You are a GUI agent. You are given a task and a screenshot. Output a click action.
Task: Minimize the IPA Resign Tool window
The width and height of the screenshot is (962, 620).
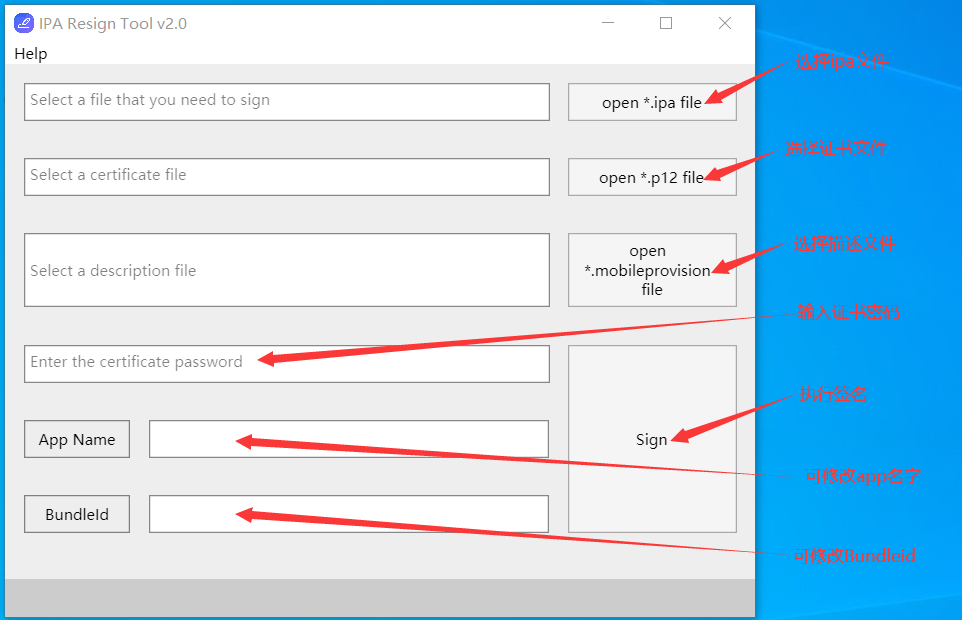click(x=608, y=22)
